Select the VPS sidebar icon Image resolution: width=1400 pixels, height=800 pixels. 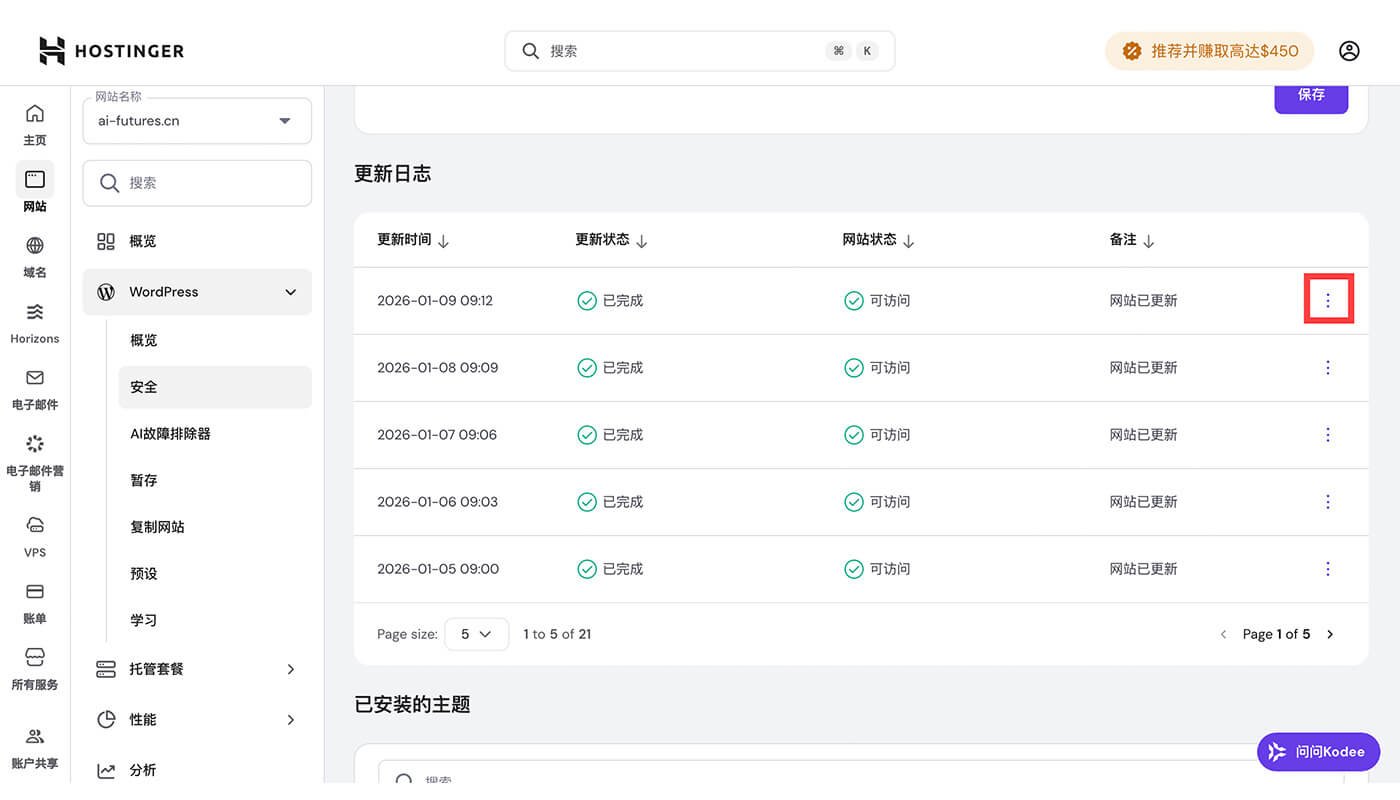[35, 537]
